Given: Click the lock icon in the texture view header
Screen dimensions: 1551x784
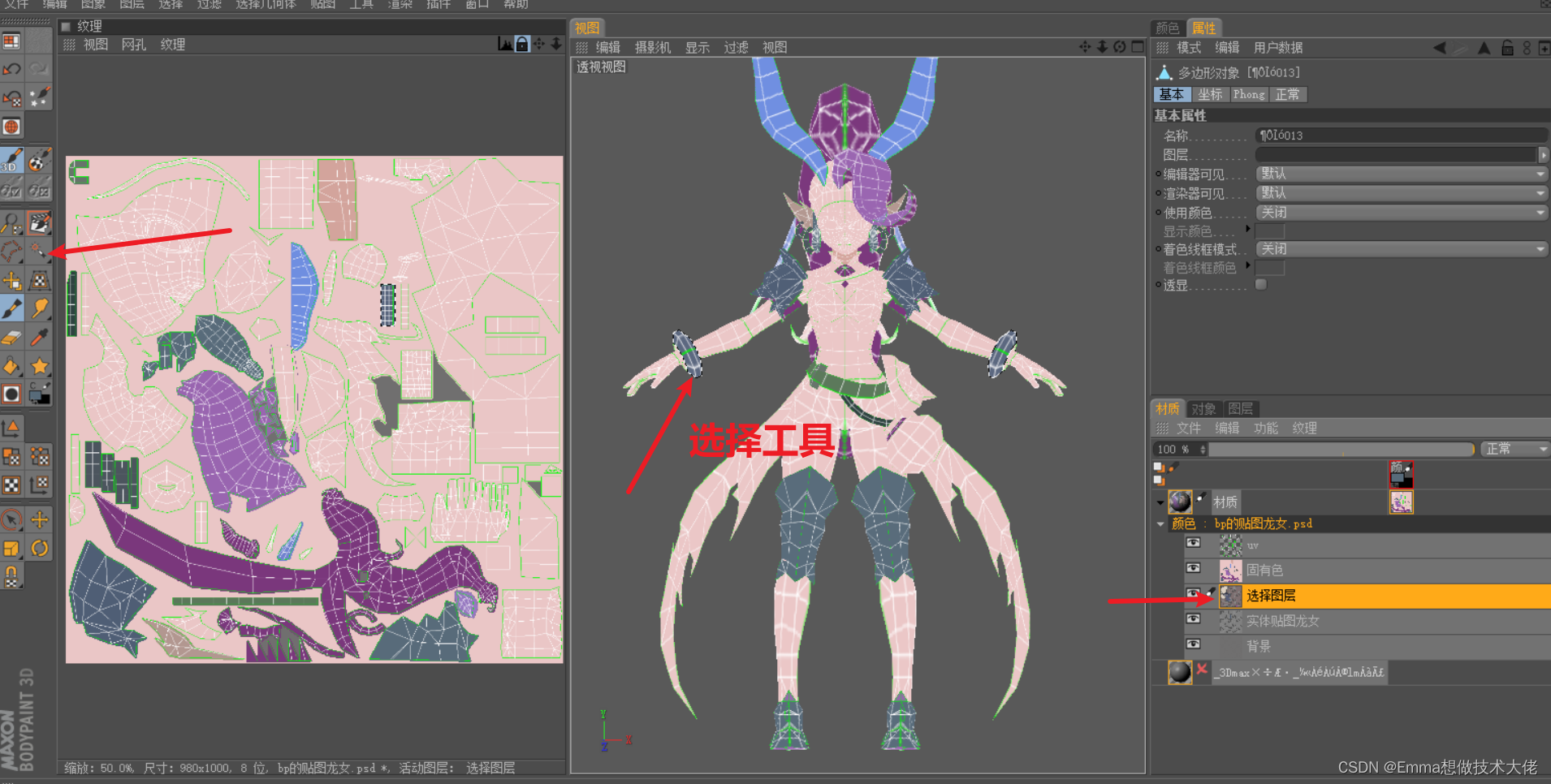Looking at the screenshot, I should pos(522,44).
